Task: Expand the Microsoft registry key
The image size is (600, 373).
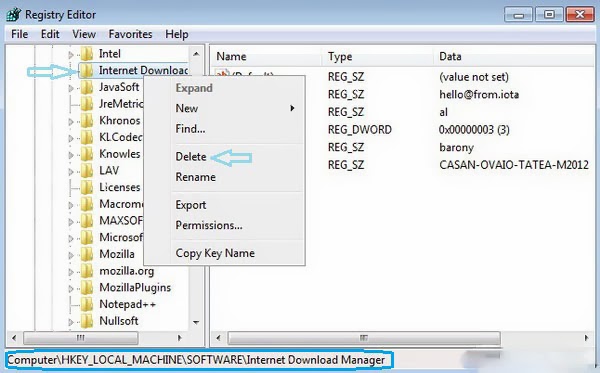Action: pyautogui.click(x=71, y=238)
